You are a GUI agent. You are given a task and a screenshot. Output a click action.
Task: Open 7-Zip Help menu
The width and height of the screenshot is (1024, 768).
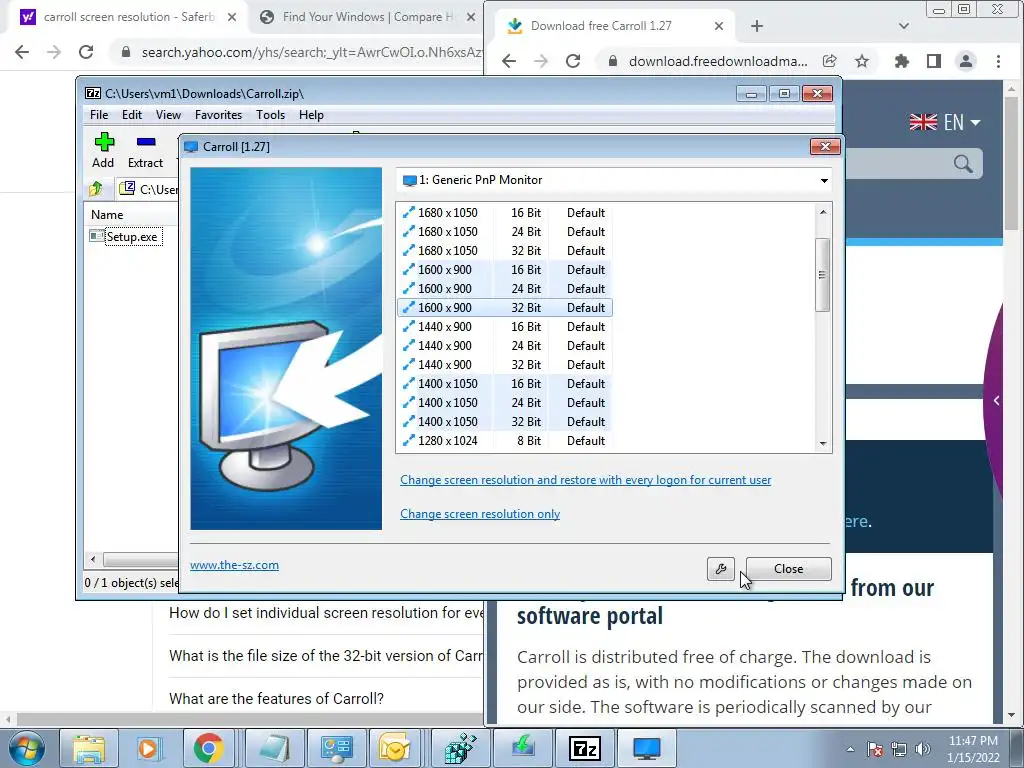312,115
